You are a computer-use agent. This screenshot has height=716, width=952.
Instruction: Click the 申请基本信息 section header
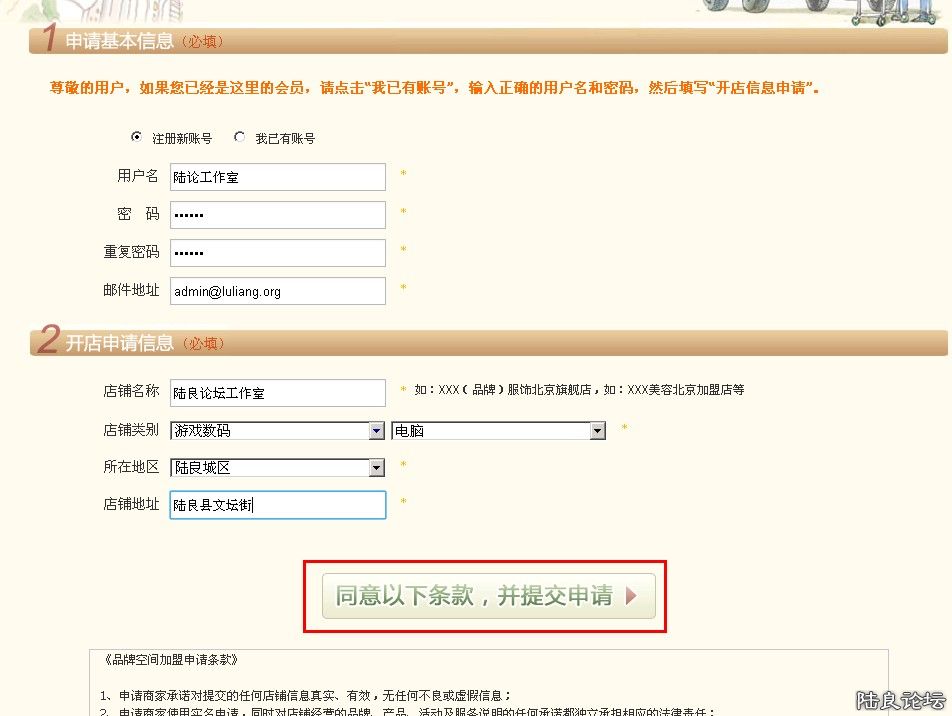click(x=118, y=41)
